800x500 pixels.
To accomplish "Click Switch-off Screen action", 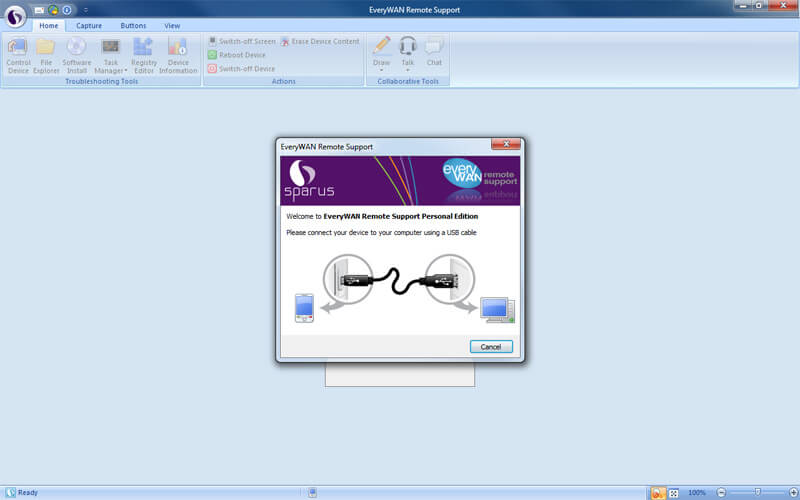I will (x=242, y=41).
